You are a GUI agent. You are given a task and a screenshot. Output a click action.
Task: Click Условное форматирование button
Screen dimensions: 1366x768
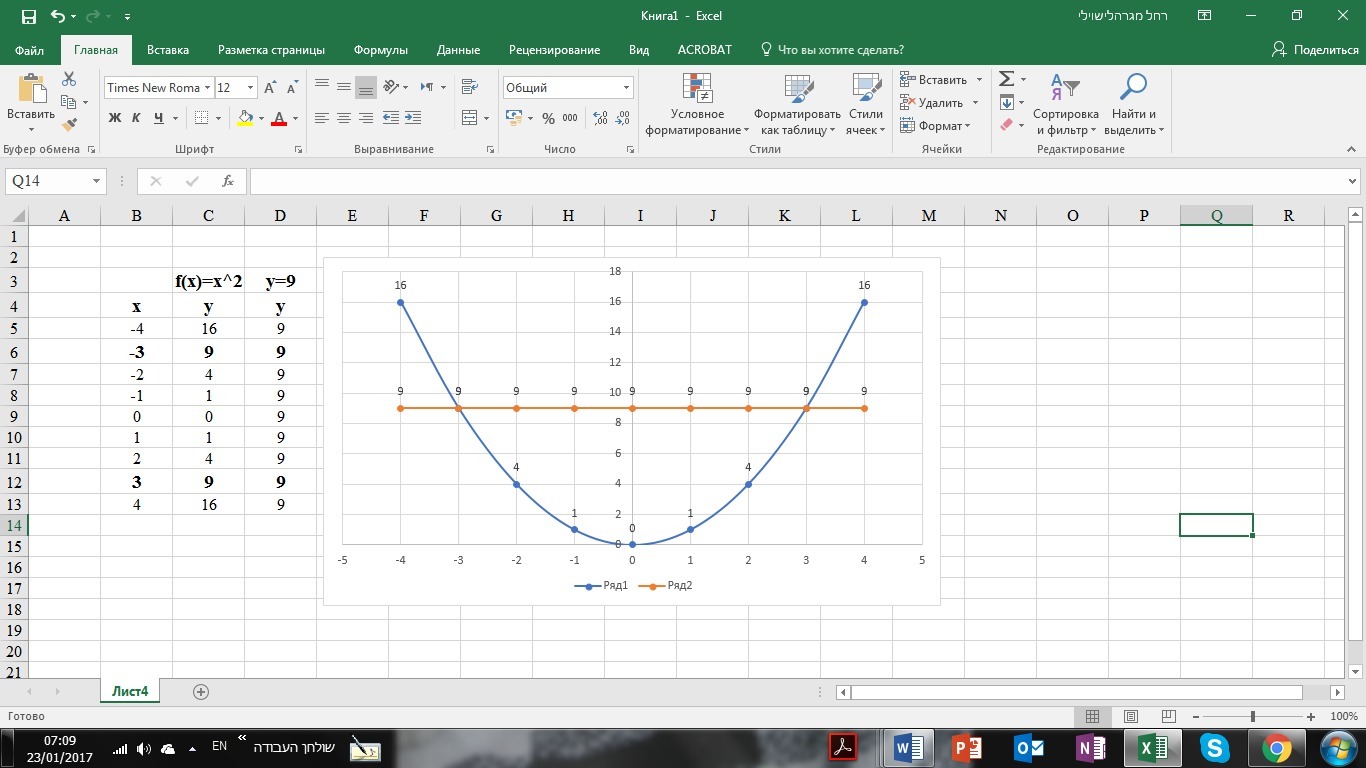click(x=697, y=104)
